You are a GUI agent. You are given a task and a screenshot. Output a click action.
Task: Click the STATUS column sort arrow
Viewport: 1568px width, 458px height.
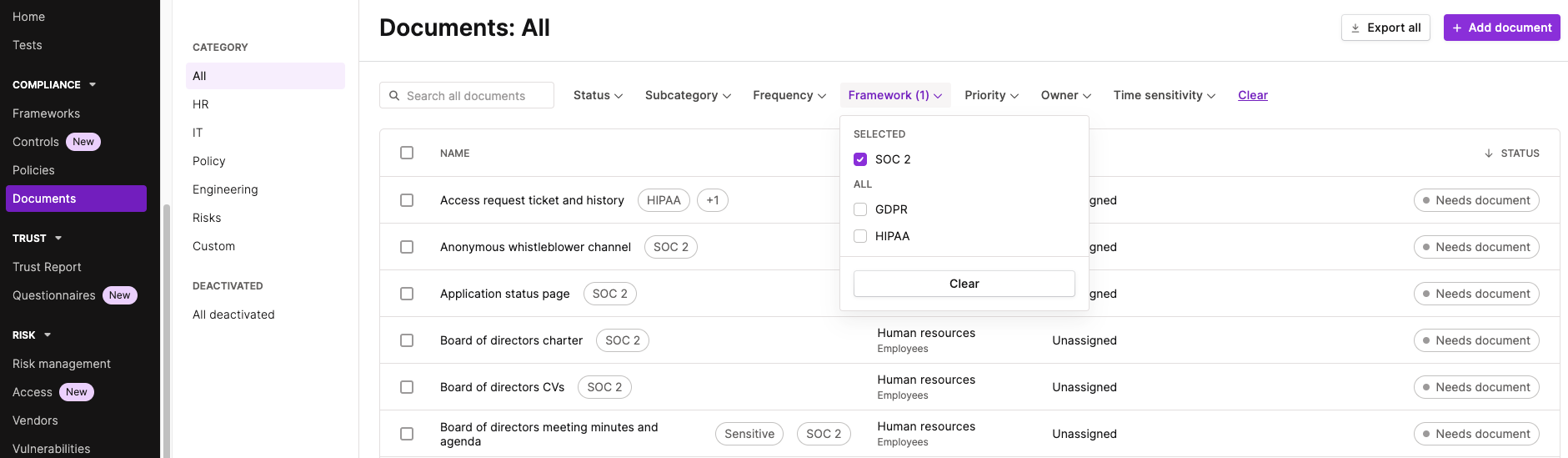coord(1489,154)
